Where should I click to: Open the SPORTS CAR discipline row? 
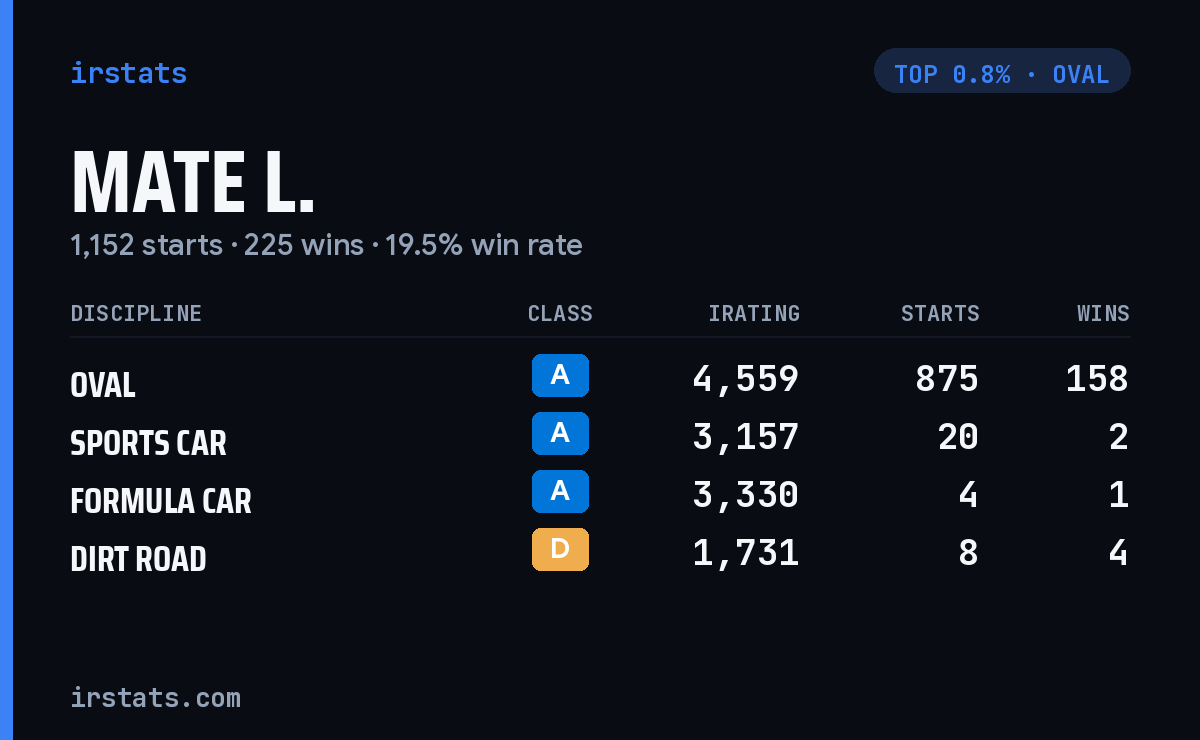[600, 437]
